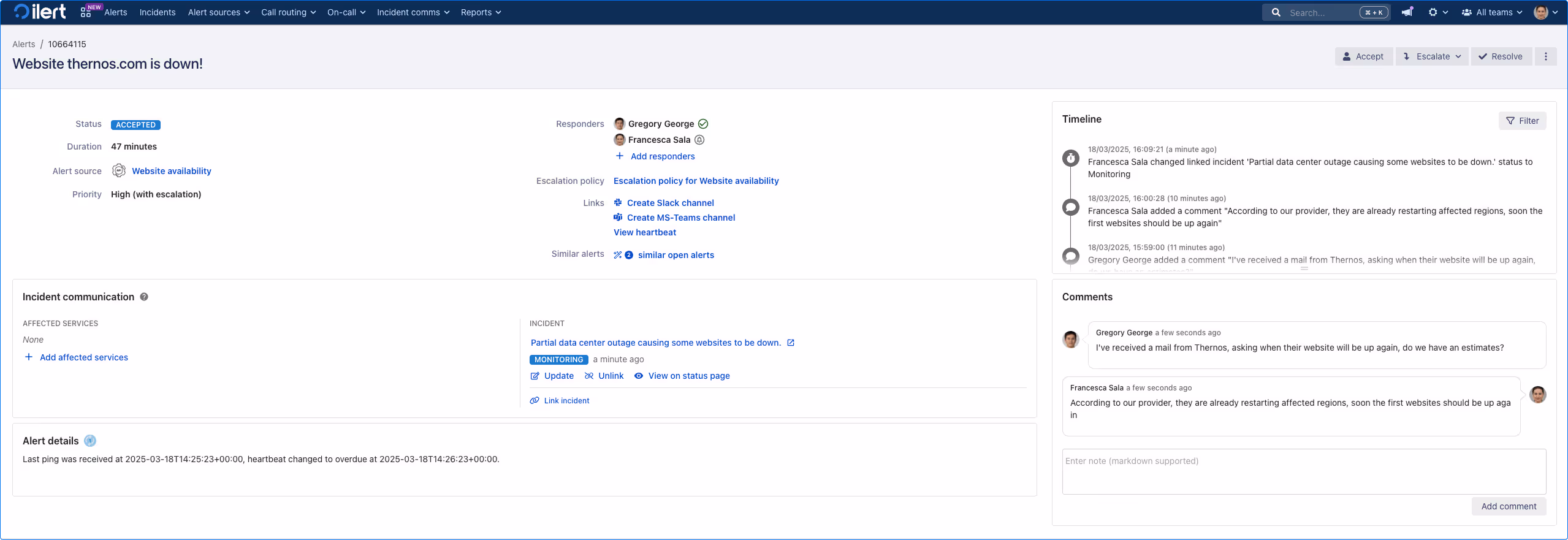The height and width of the screenshot is (540, 1568).
Task: Click the MS-Teams icon beside Create MS-Teams channel
Action: tap(618, 217)
